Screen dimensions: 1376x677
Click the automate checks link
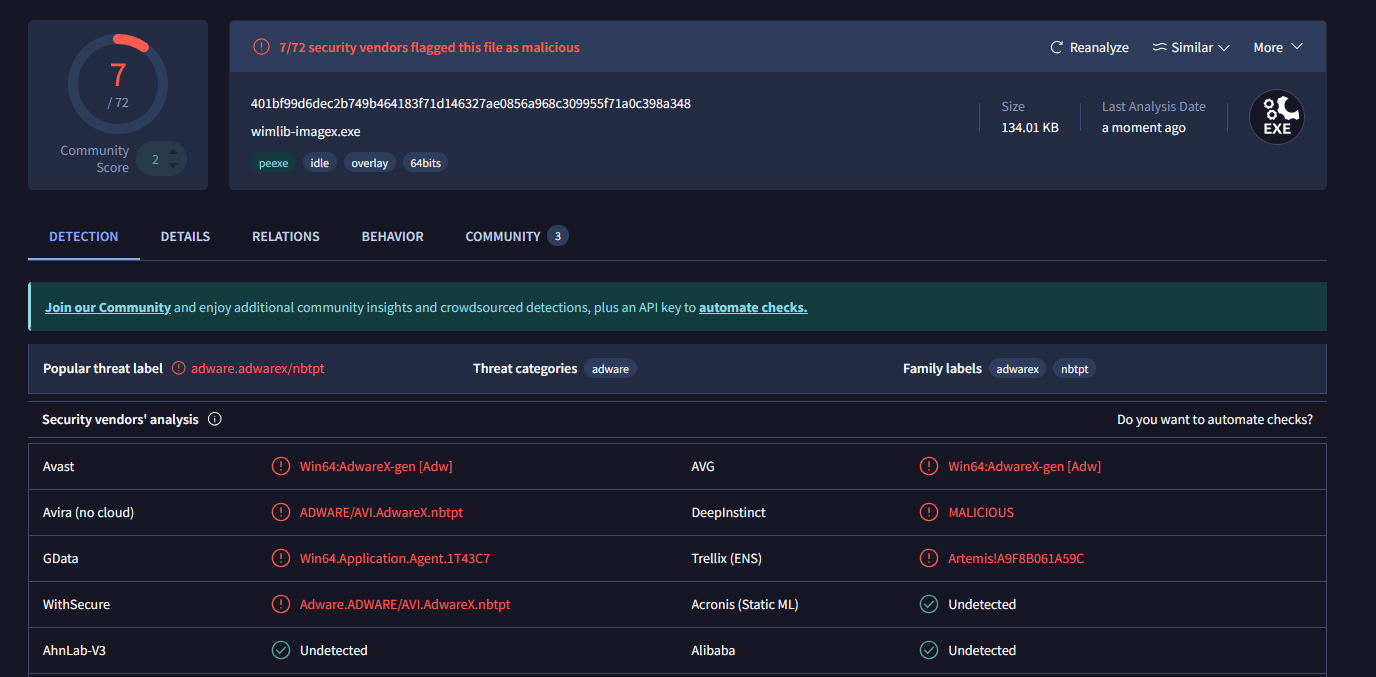point(753,308)
